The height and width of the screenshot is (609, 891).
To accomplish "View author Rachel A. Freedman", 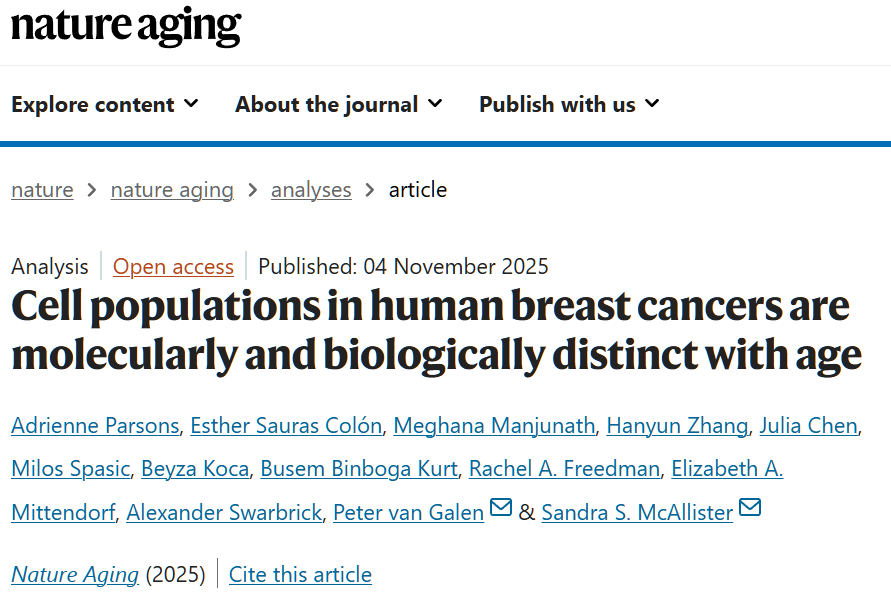I will (x=564, y=469).
